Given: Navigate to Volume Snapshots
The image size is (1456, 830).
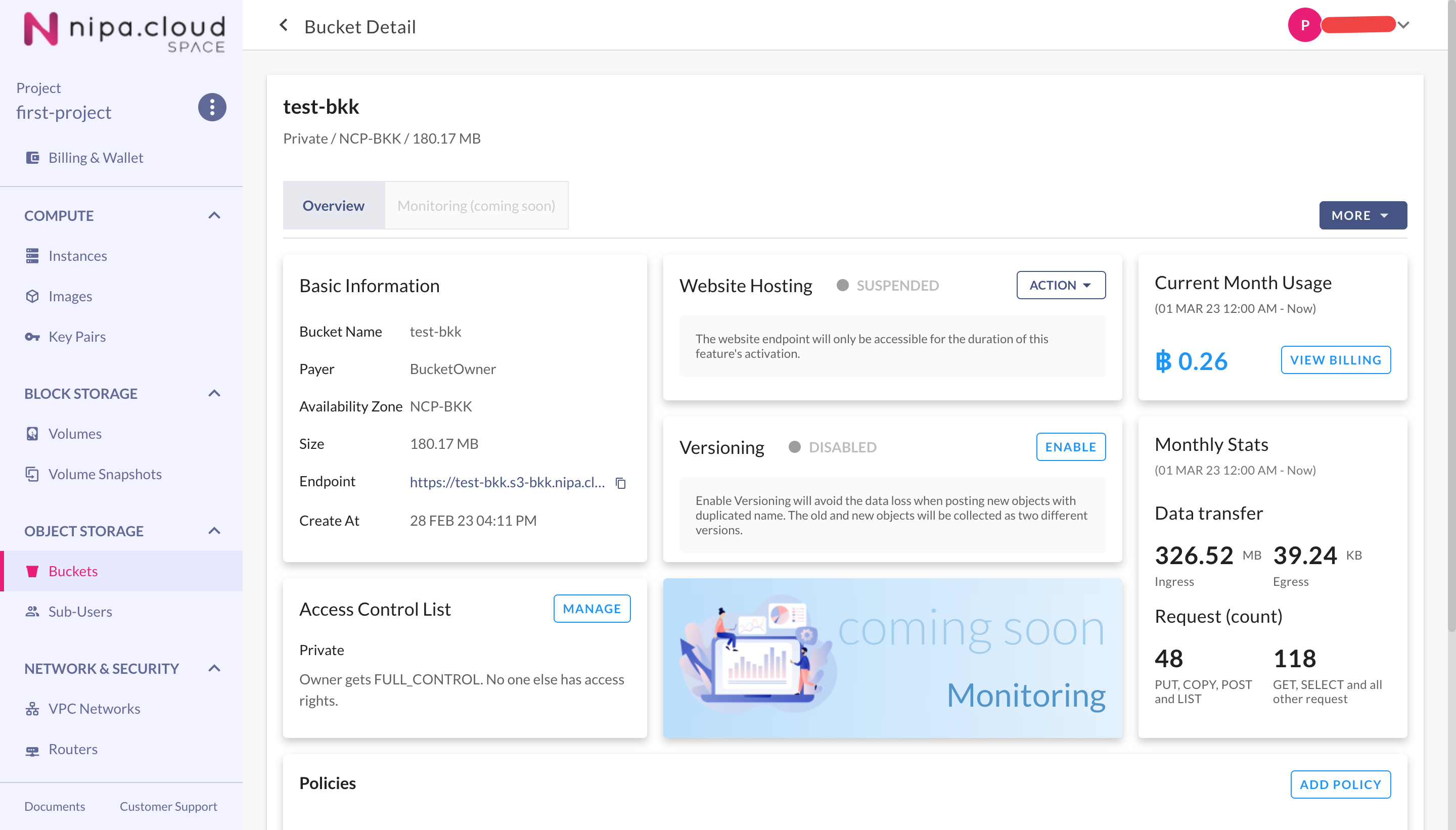Looking at the screenshot, I should (x=105, y=474).
